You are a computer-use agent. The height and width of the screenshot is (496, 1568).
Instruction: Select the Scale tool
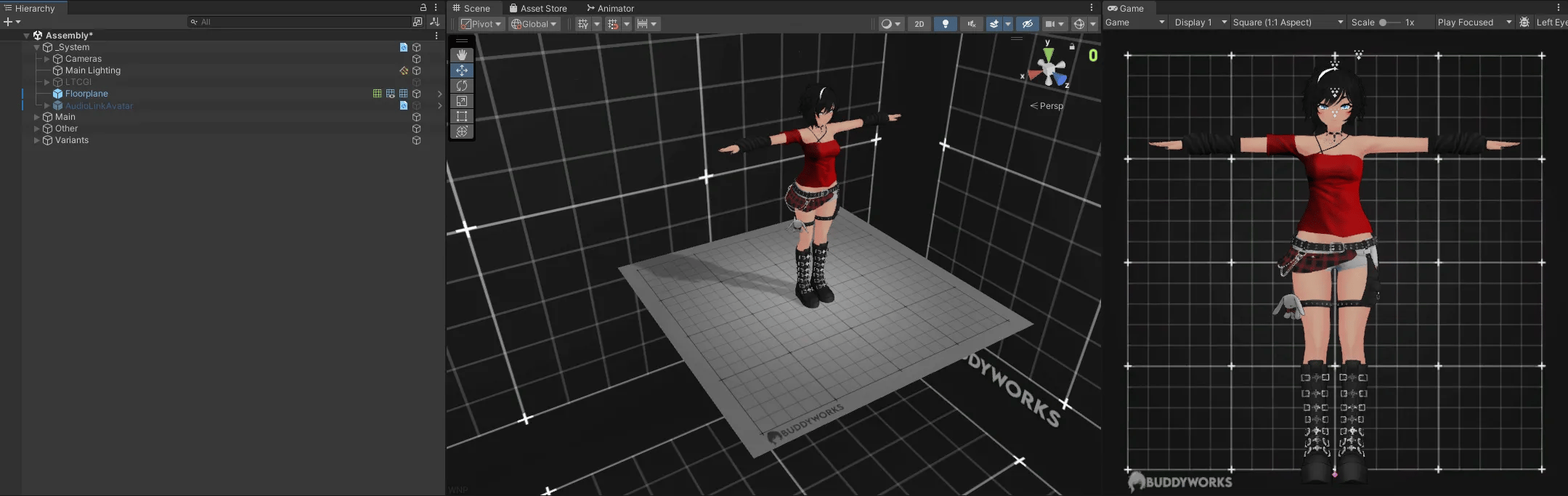pos(462,101)
